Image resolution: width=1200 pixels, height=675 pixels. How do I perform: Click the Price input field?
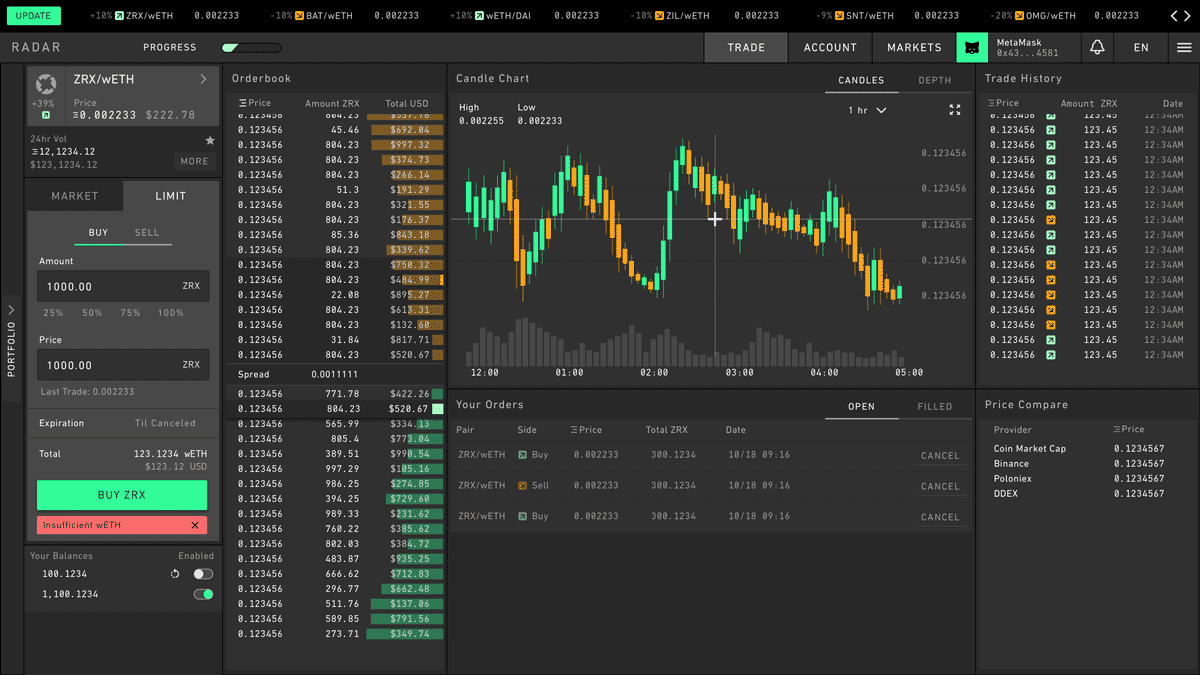tap(123, 365)
